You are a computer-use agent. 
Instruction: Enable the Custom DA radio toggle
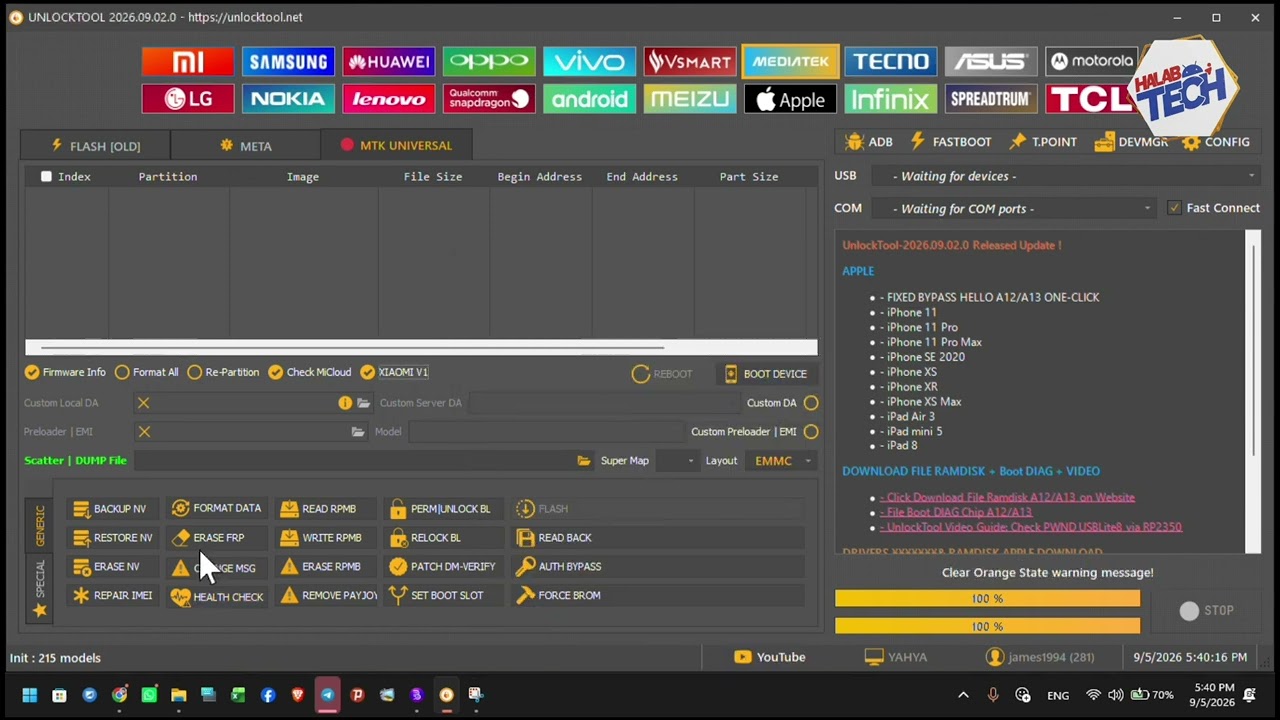coord(811,403)
